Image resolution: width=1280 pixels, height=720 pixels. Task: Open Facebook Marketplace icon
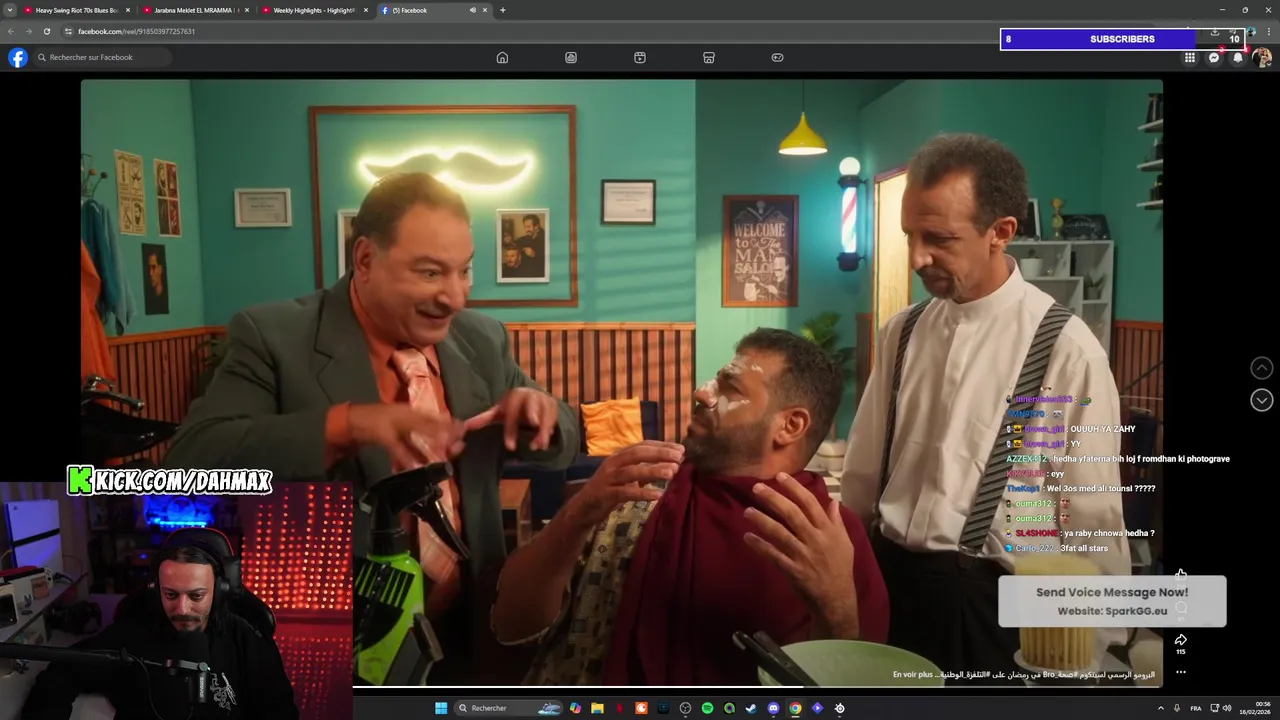pyautogui.click(x=709, y=57)
